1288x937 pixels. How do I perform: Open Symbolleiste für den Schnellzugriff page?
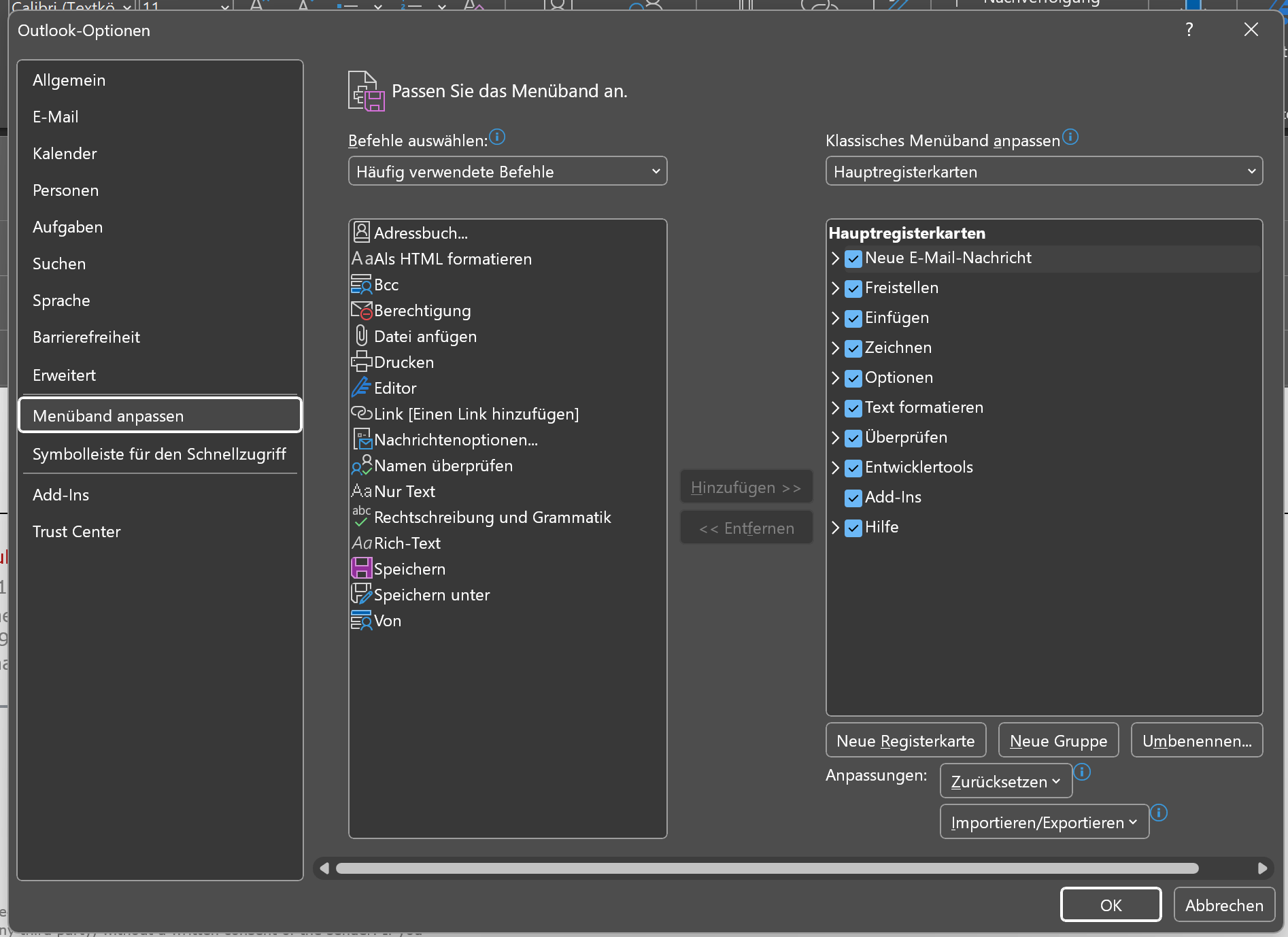(x=160, y=454)
